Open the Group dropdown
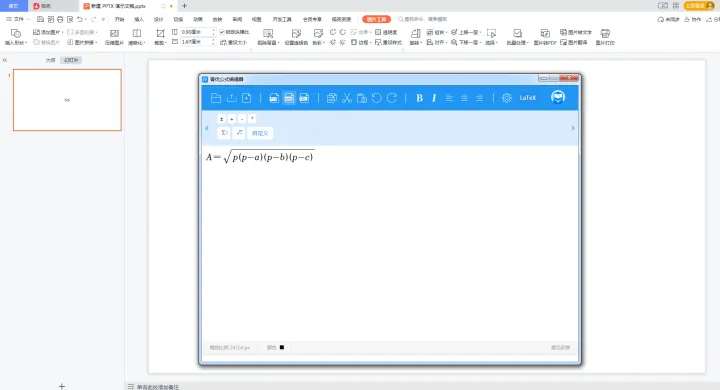Image resolution: width=720 pixels, height=390 pixels. tap(436, 32)
